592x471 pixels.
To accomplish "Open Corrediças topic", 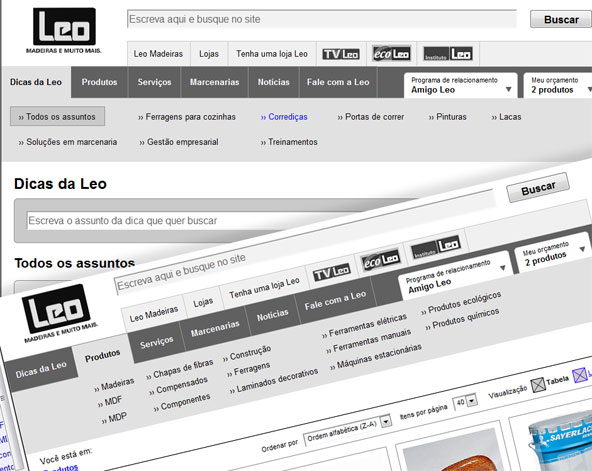I will coord(284,117).
